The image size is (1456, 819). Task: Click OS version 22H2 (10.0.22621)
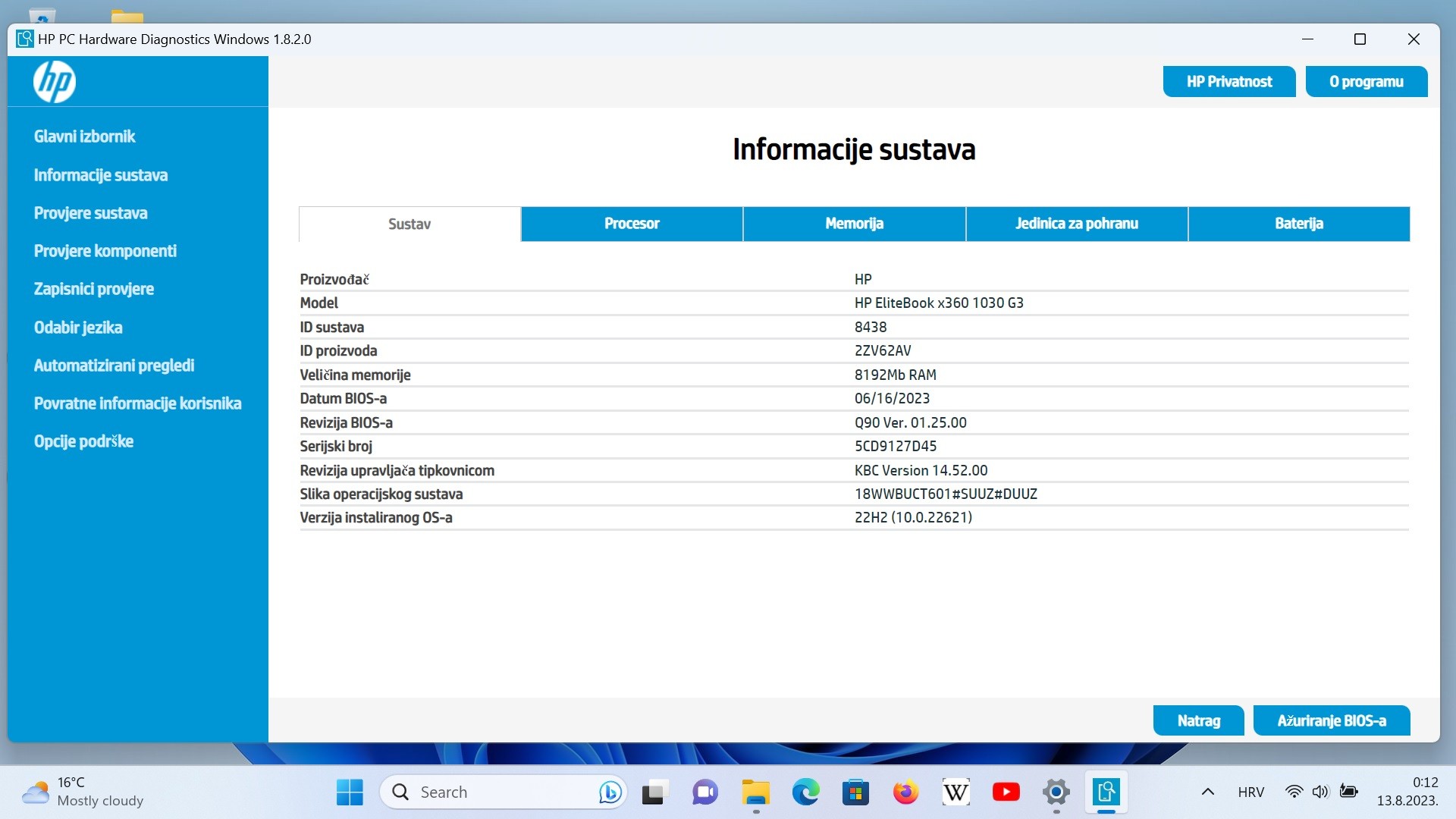[x=913, y=518]
